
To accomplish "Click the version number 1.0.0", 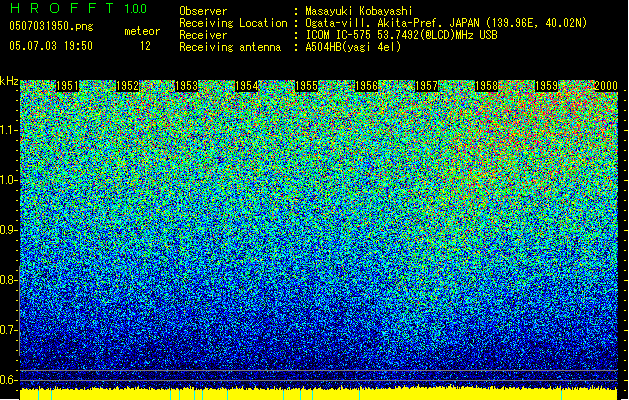I will pos(136,8).
